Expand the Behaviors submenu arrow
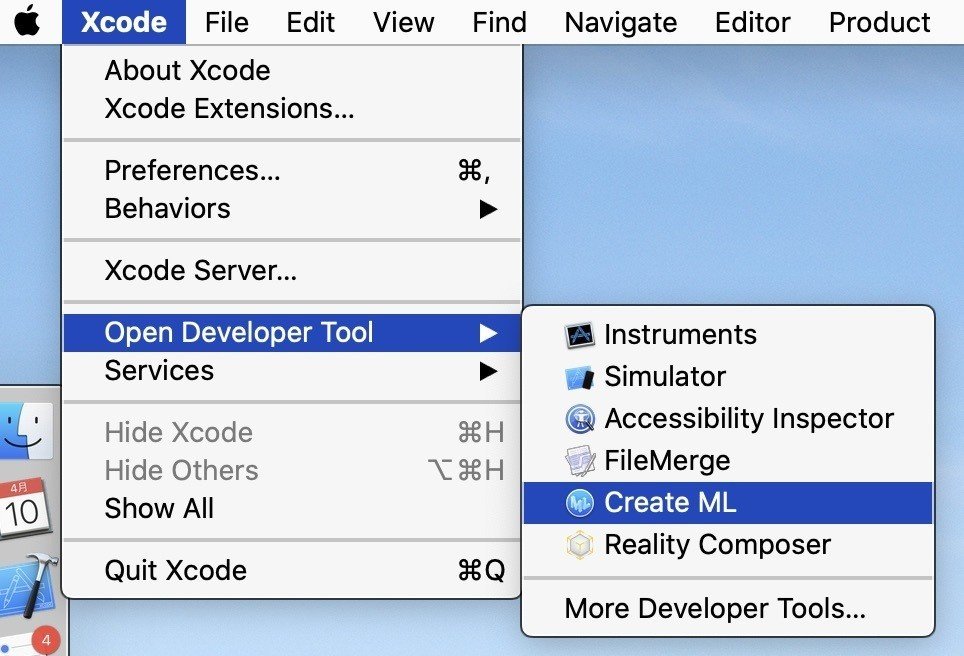This screenshot has height=656, width=964. point(488,209)
